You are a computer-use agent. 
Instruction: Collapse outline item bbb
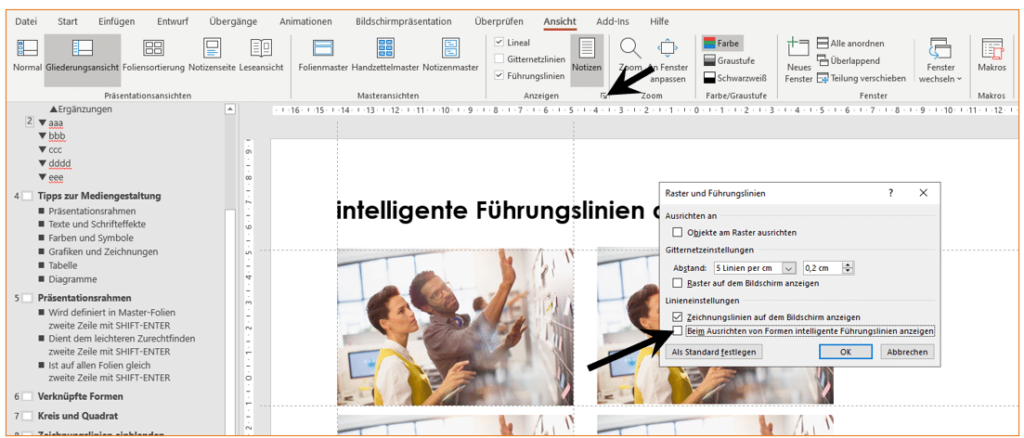pyautogui.click(x=42, y=136)
